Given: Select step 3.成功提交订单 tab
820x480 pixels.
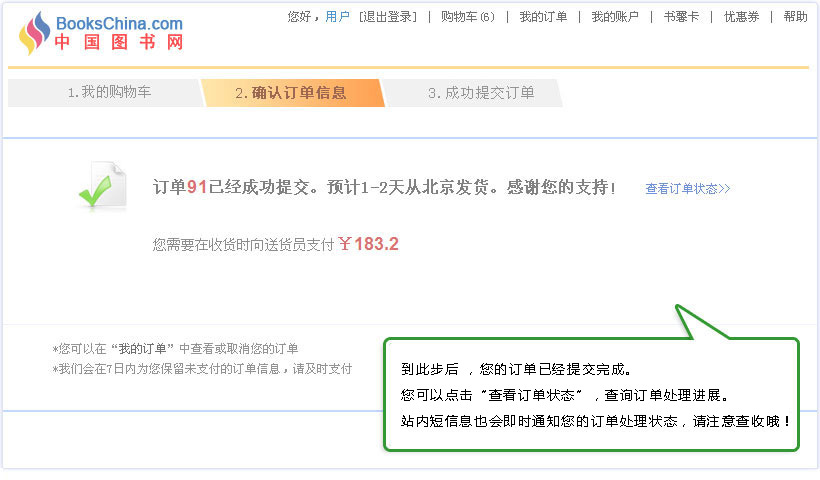Looking at the screenshot, I should [x=481, y=93].
